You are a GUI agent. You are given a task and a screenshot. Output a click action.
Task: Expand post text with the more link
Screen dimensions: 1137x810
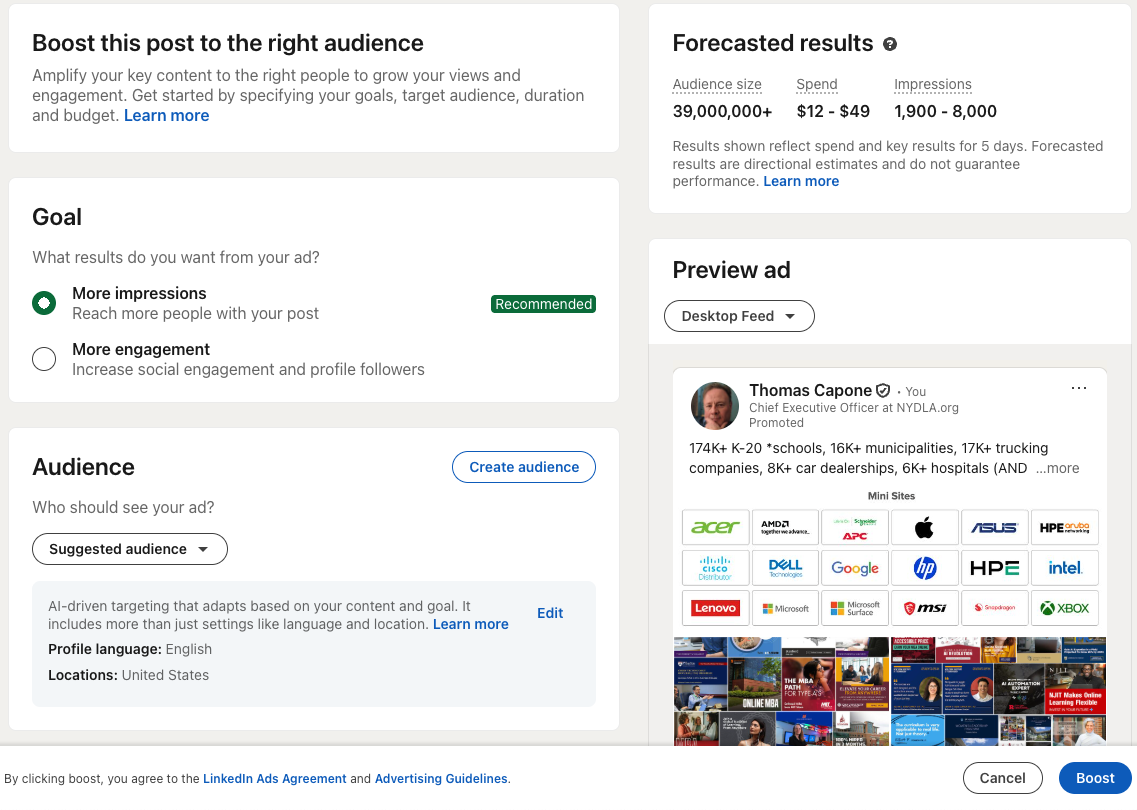pos(1057,468)
